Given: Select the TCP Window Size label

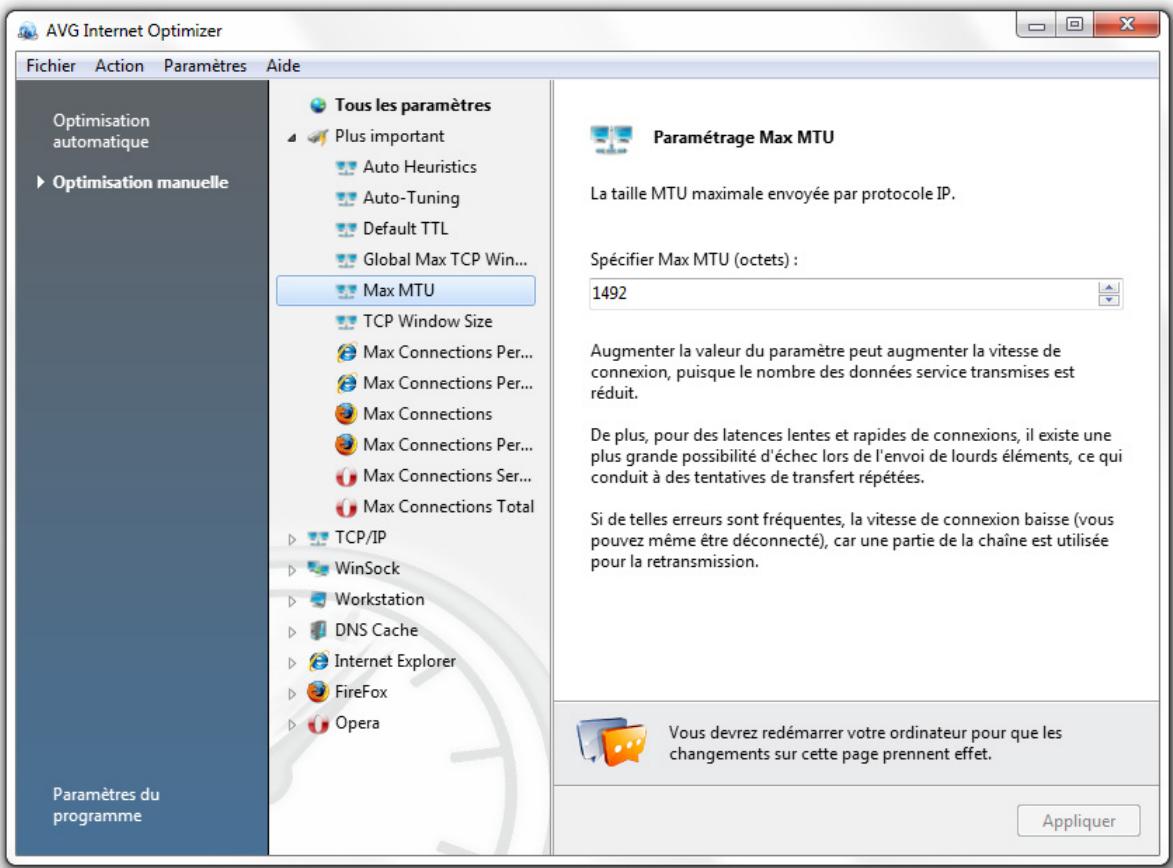Looking at the screenshot, I should tap(428, 321).
